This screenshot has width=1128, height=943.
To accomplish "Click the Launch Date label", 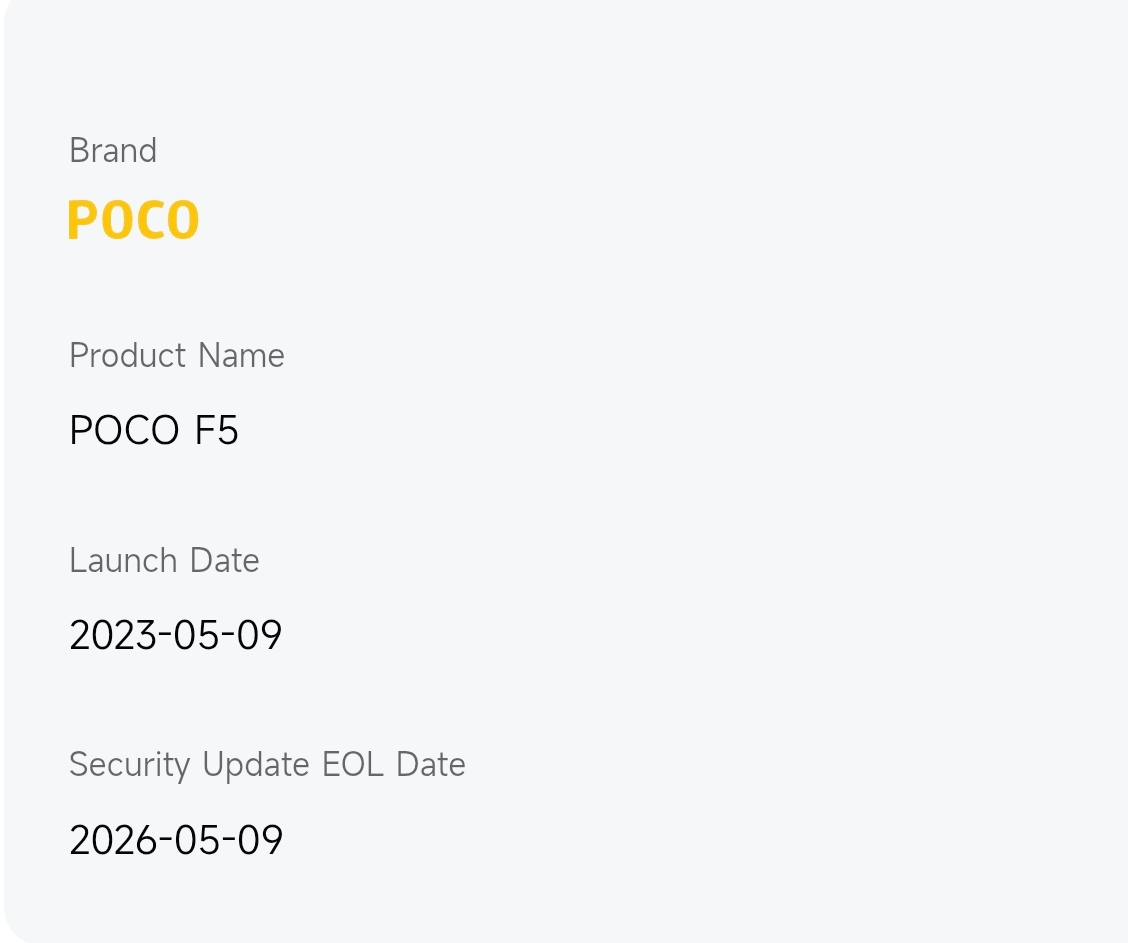I will coord(164,561).
